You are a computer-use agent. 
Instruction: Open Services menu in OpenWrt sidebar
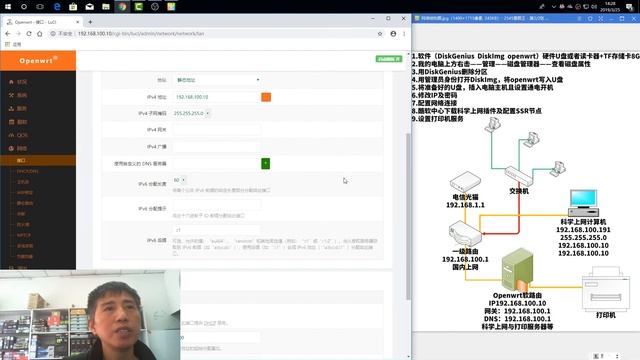pos(18,109)
